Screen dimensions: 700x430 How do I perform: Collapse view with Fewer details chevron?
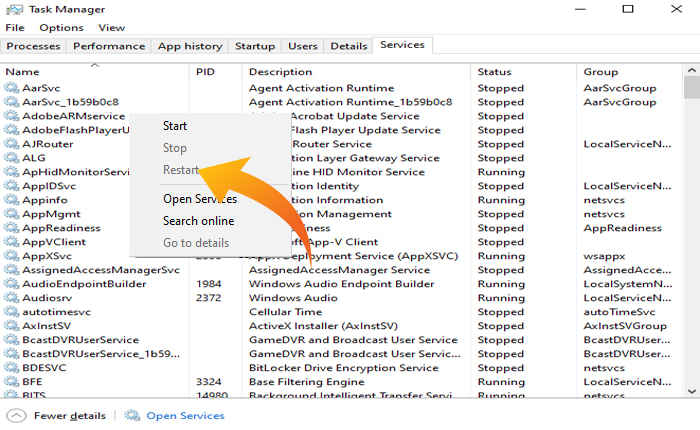[x=16, y=416]
